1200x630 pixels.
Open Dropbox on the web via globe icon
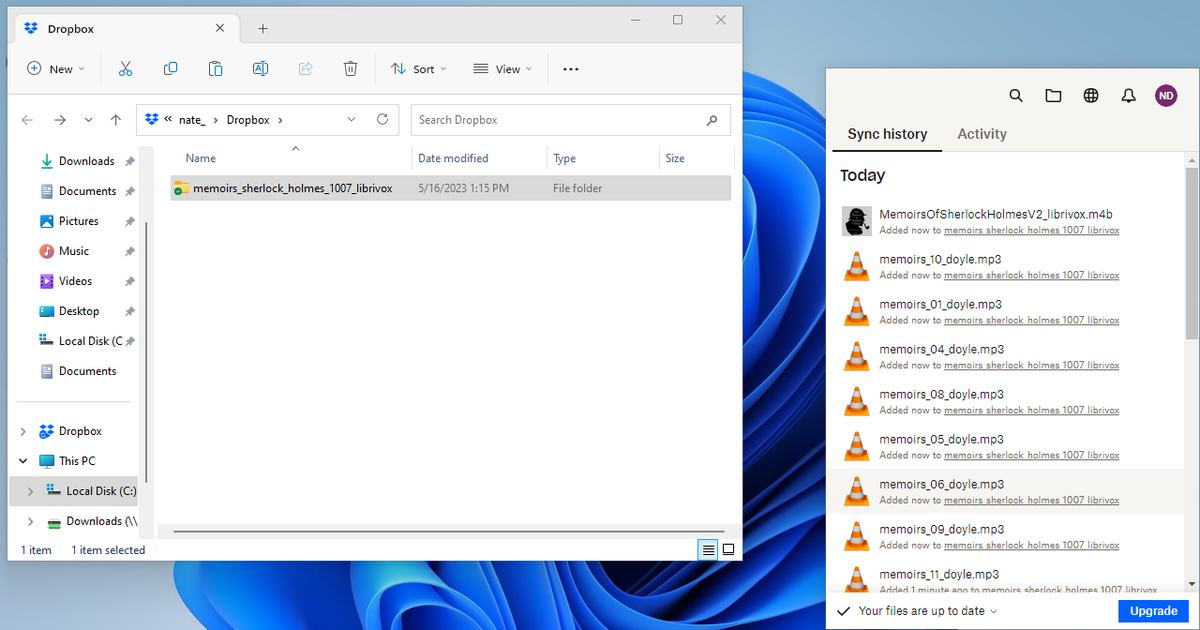pyautogui.click(x=1091, y=95)
